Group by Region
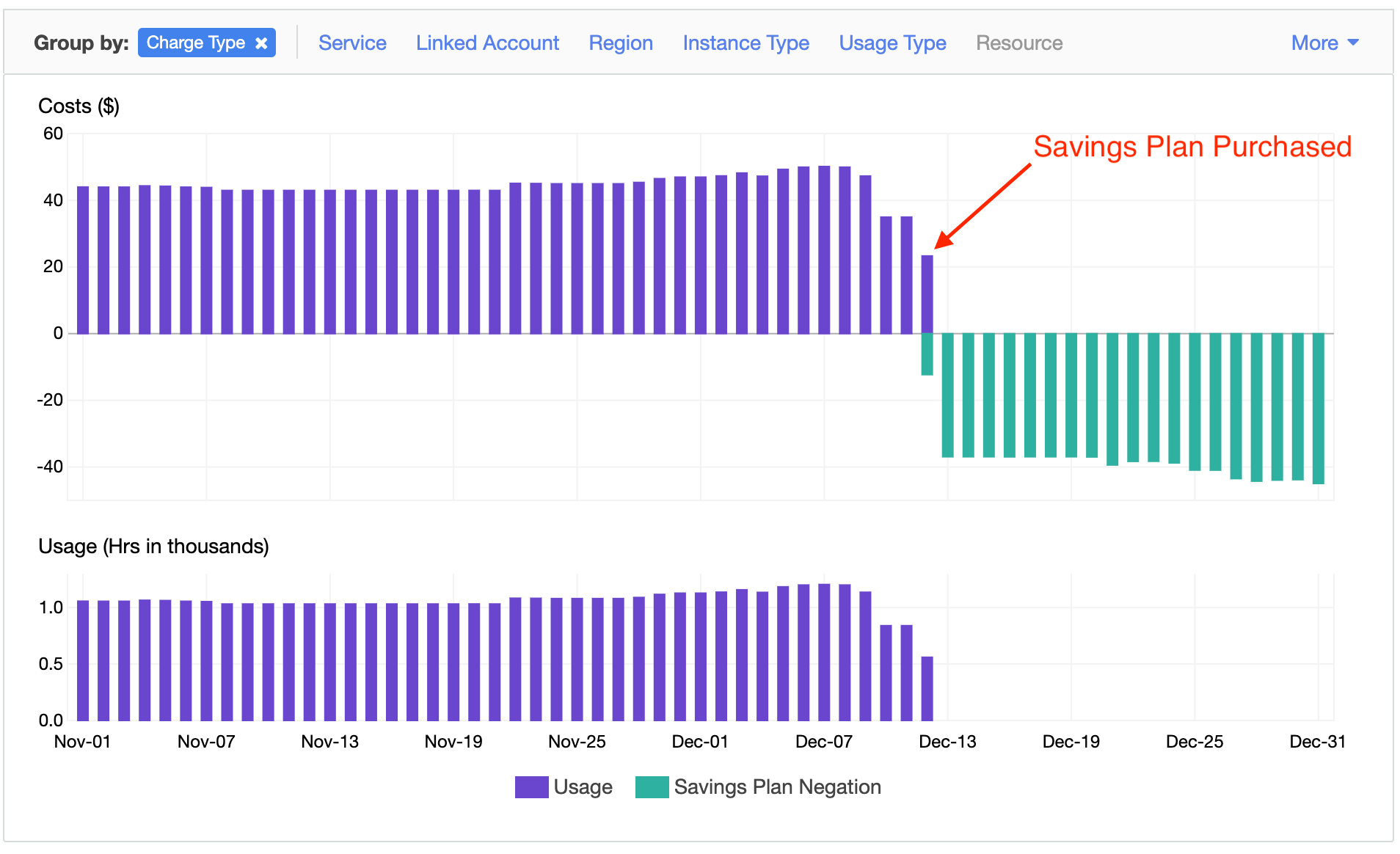1400x854 pixels. click(x=620, y=43)
